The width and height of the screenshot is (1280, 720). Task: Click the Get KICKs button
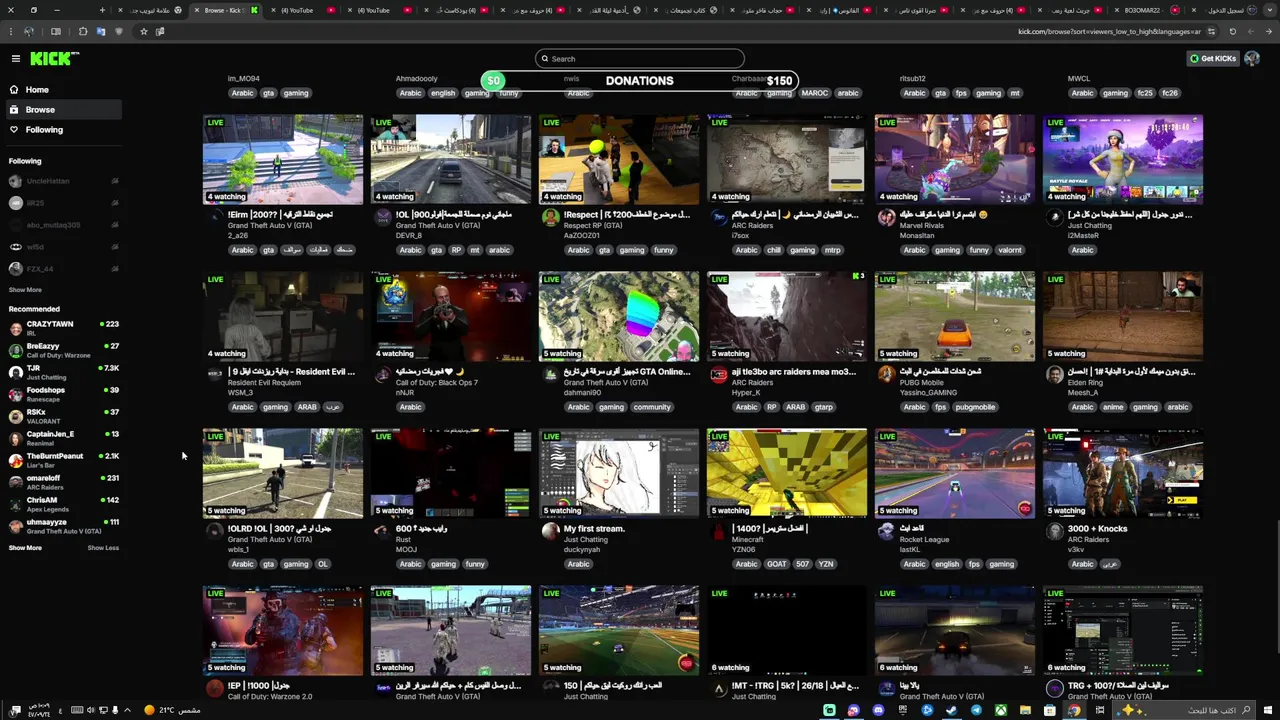coord(1213,59)
